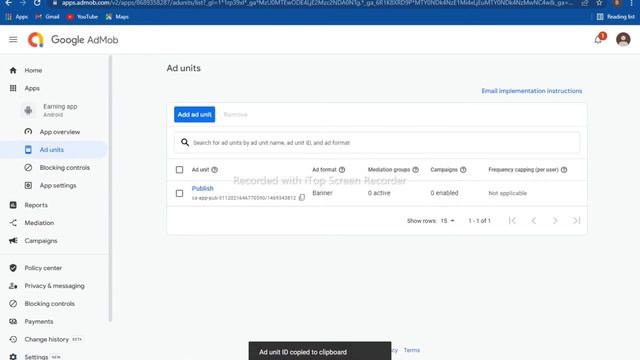
Task: Click the Remove button
Action: (x=236, y=114)
